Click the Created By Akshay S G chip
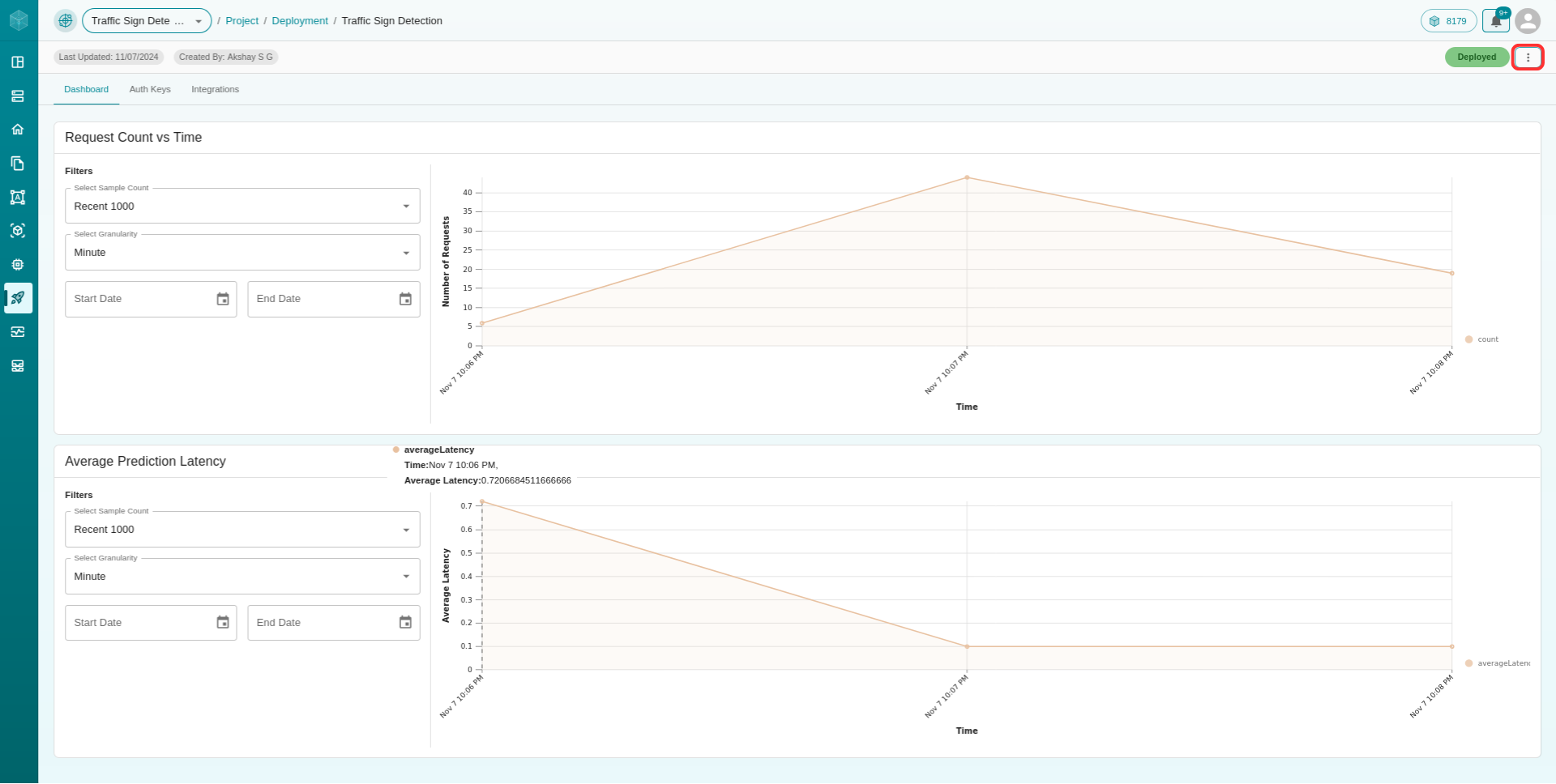 tap(225, 58)
